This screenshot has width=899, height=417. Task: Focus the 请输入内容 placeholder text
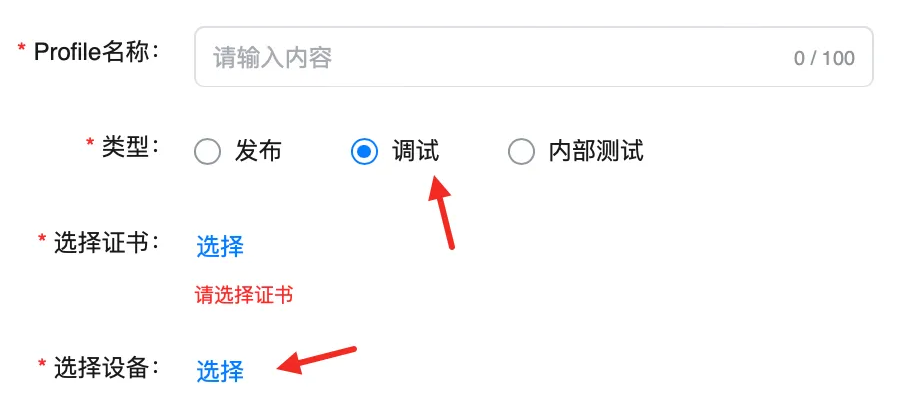273,58
